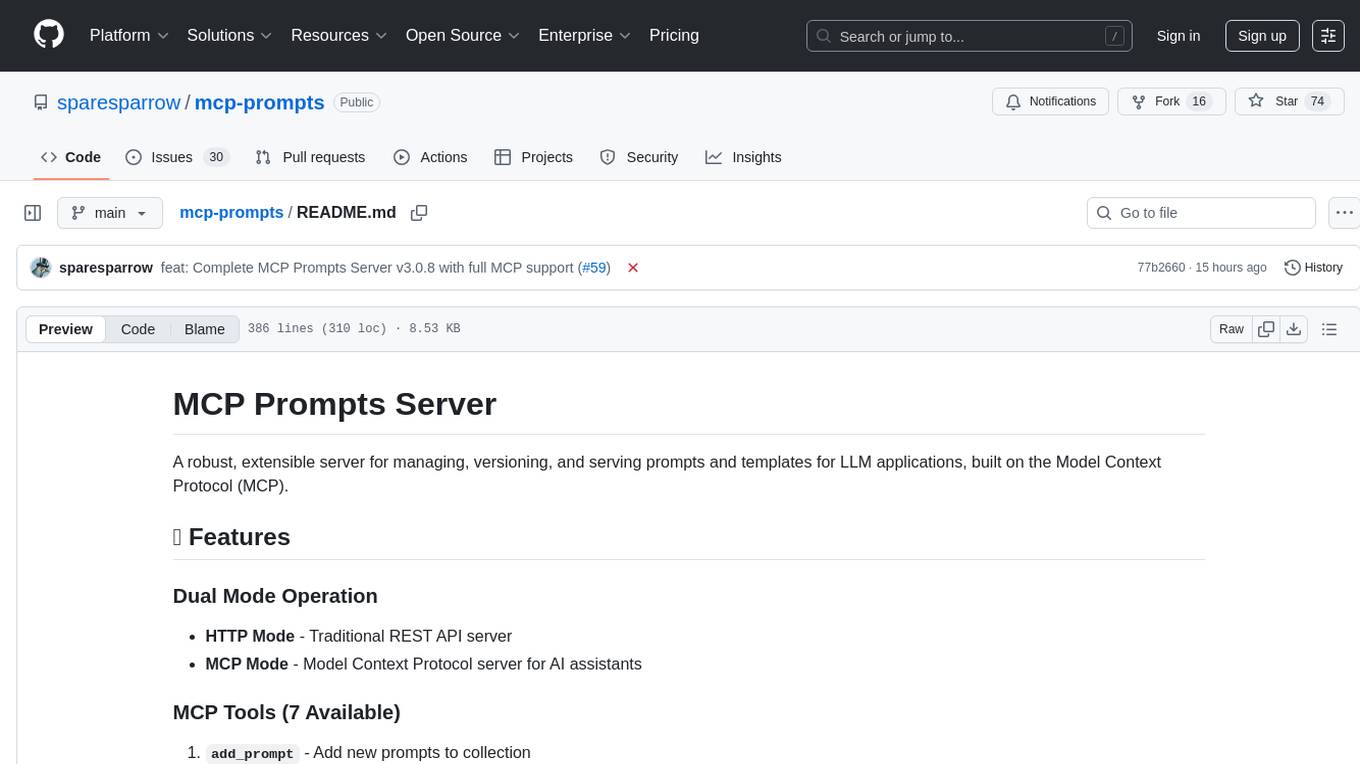Screen dimensions: 1360x764
Task: Open appearance settings icon in header
Action: (x=1328, y=36)
